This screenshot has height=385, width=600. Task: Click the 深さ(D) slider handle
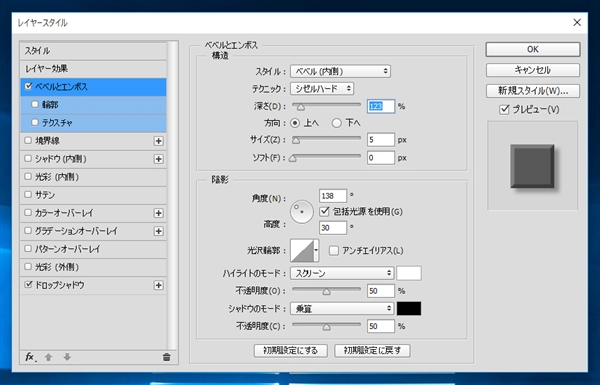click(x=301, y=108)
